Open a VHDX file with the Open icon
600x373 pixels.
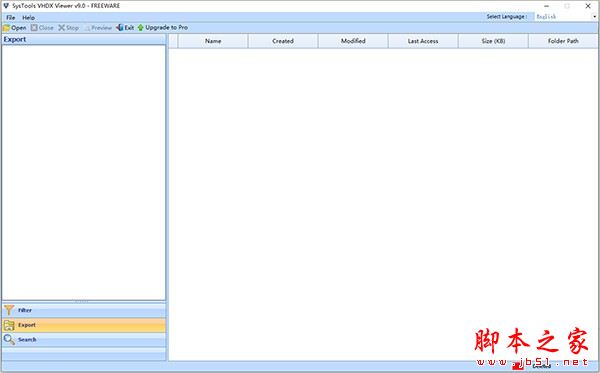(x=6, y=28)
